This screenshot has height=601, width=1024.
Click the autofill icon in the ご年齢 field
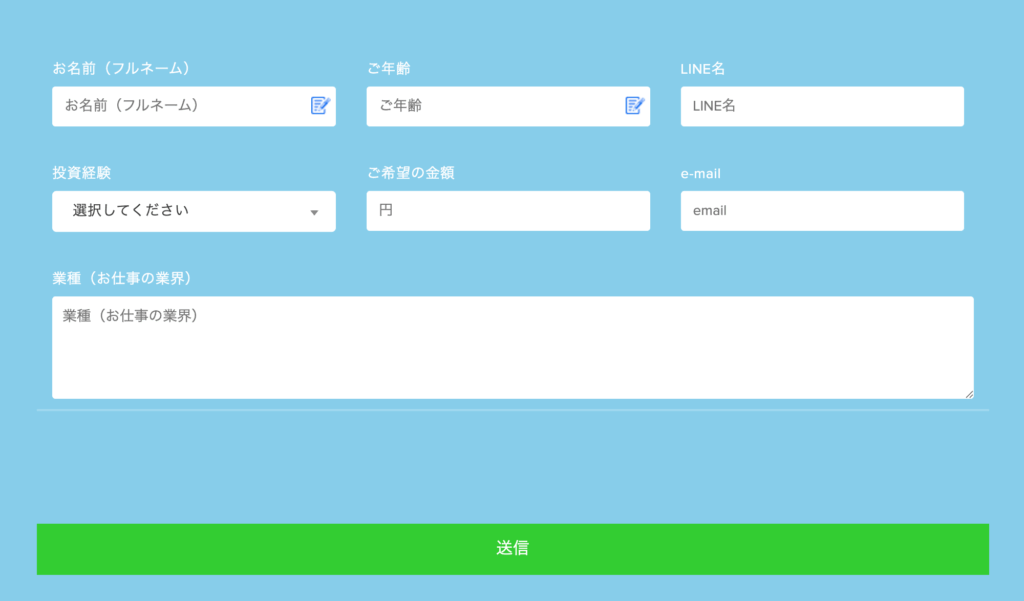[x=635, y=105]
